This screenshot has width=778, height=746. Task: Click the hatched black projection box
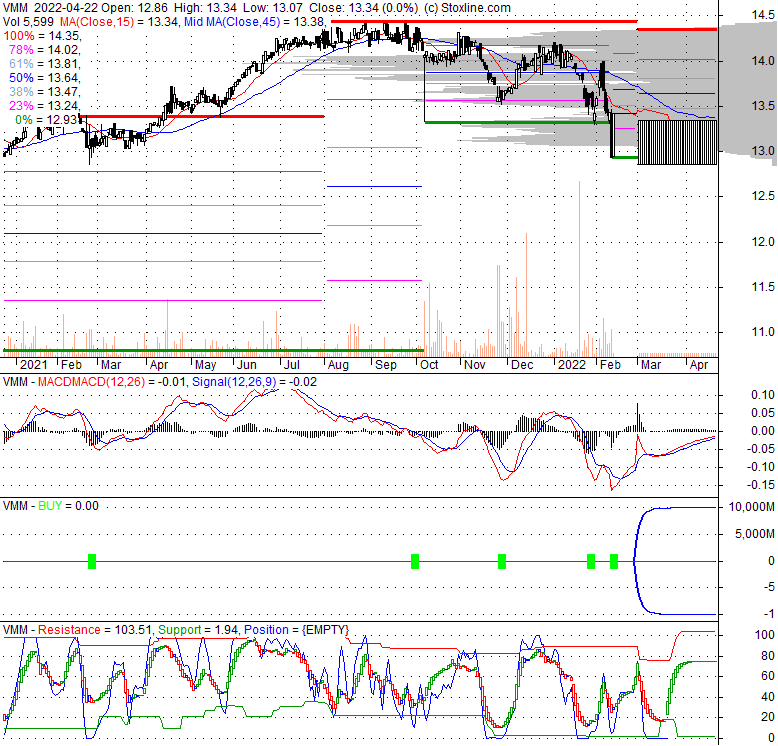click(x=677, y=141)
